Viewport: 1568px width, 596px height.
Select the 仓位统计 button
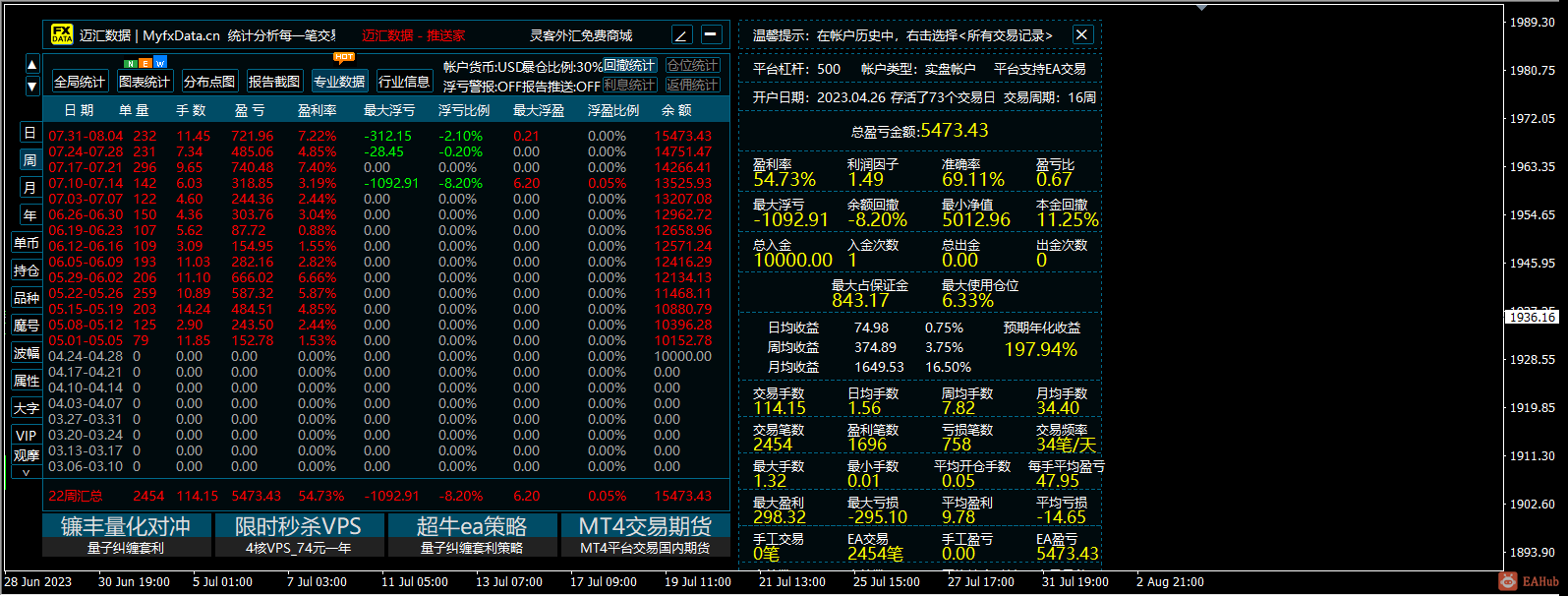[x=693, y=66]
